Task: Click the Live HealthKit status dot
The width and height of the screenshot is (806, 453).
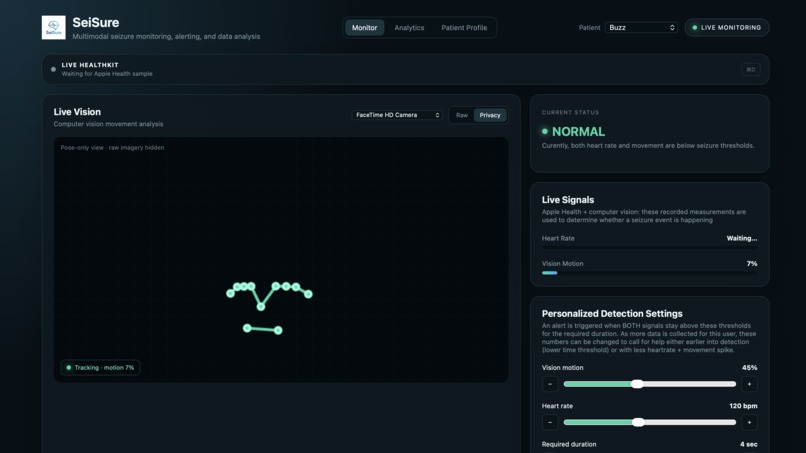Action: (x=53, y=69)
